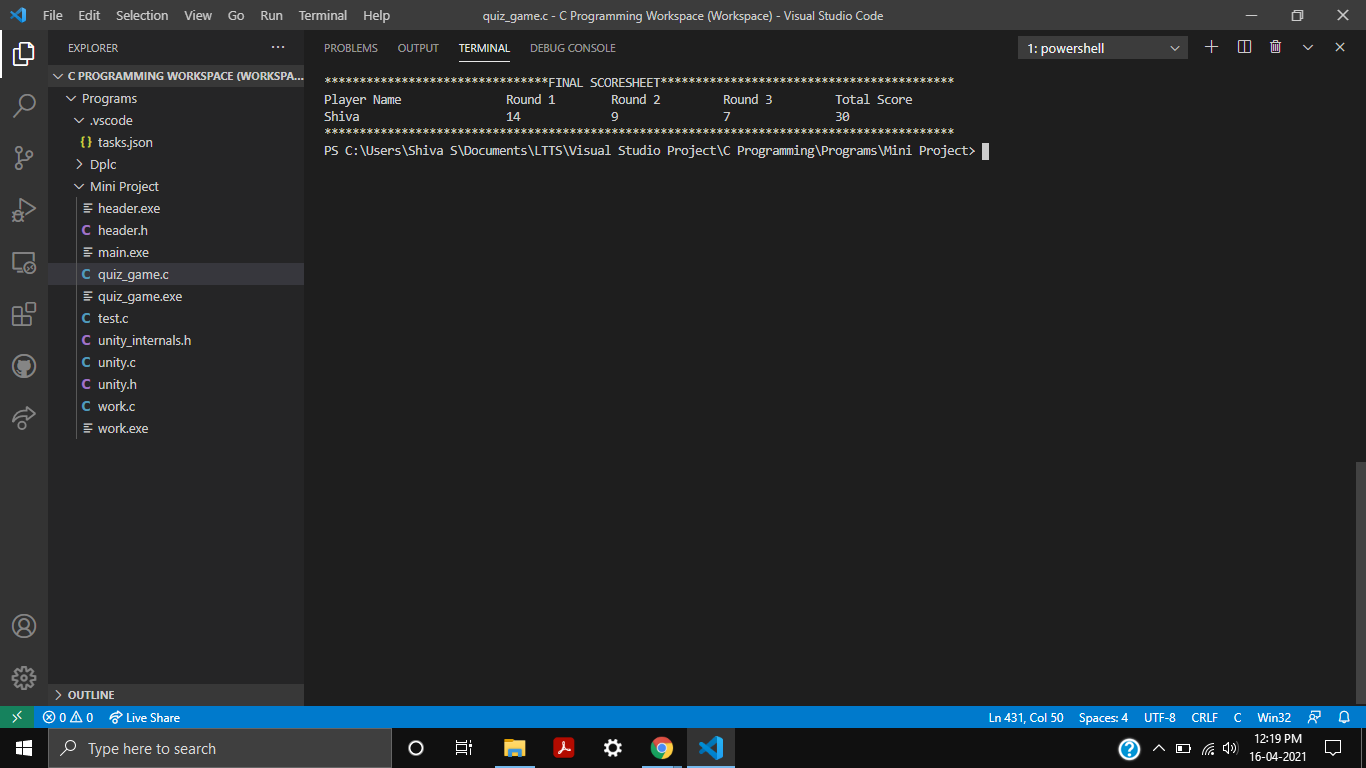This screenshot has width=1366, height=768.
Task: Kill the terminal using the trash icon
Action: click(x=1275, y=46)
